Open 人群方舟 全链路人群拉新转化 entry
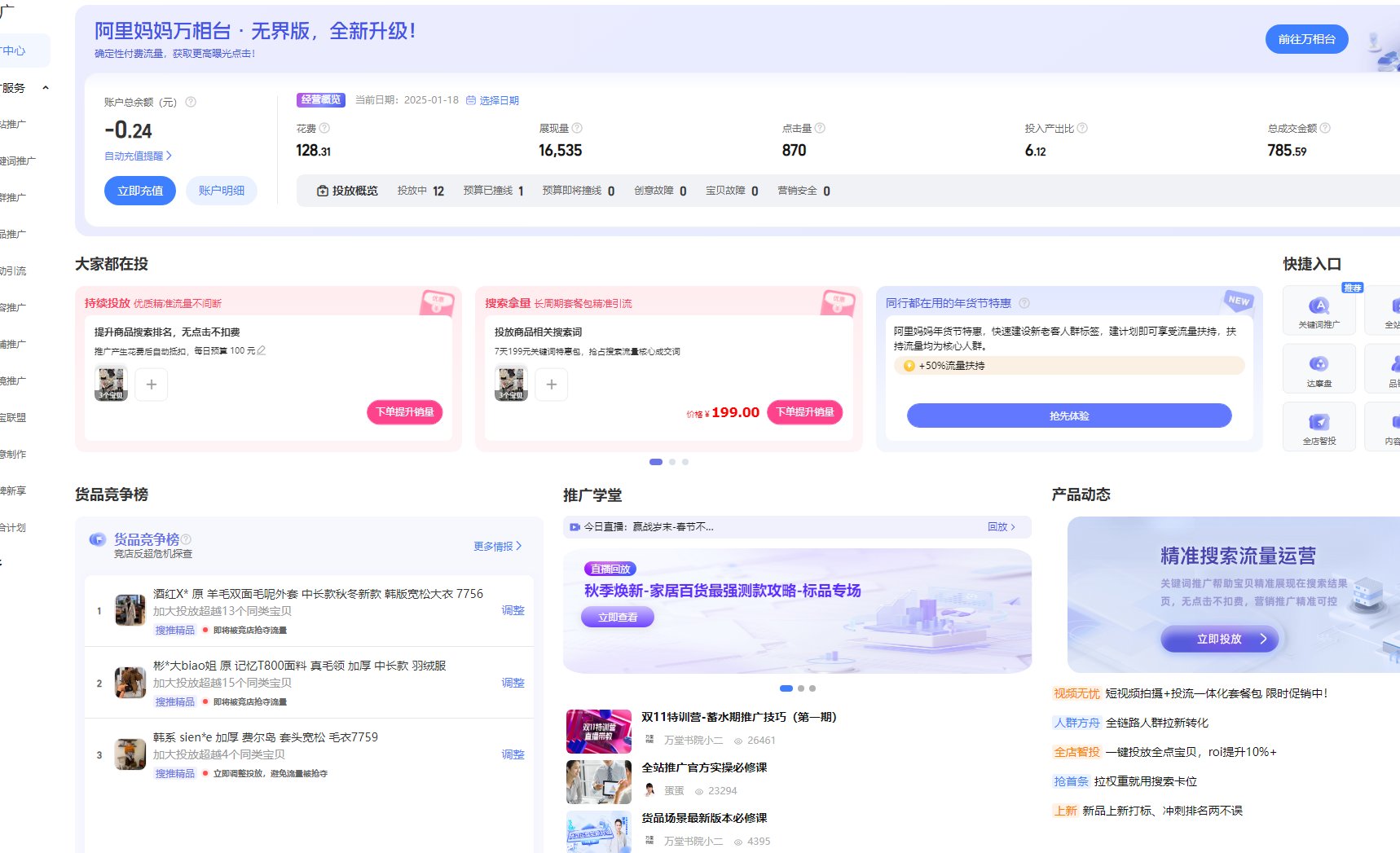 click(x=1130, y=723)
